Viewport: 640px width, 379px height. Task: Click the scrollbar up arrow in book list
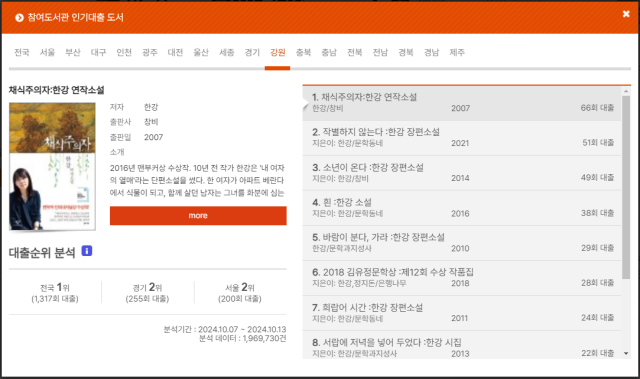(626, 91)
